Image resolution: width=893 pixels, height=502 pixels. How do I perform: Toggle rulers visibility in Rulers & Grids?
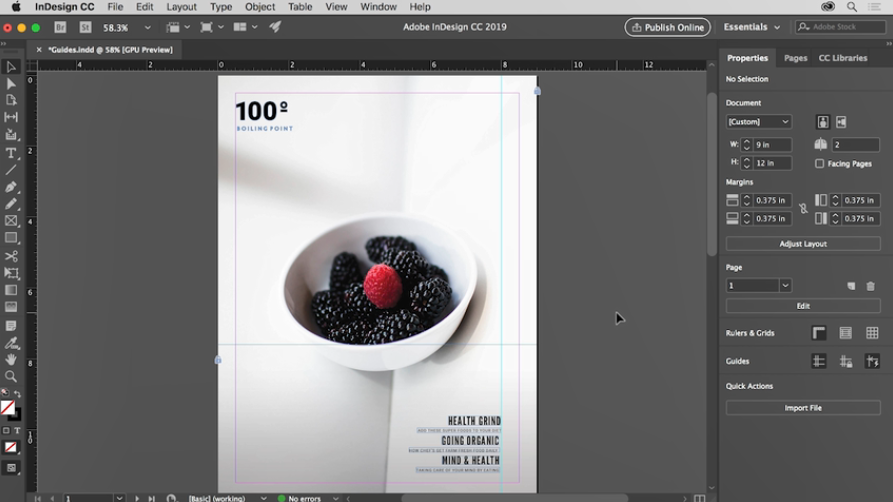(819, 333)
